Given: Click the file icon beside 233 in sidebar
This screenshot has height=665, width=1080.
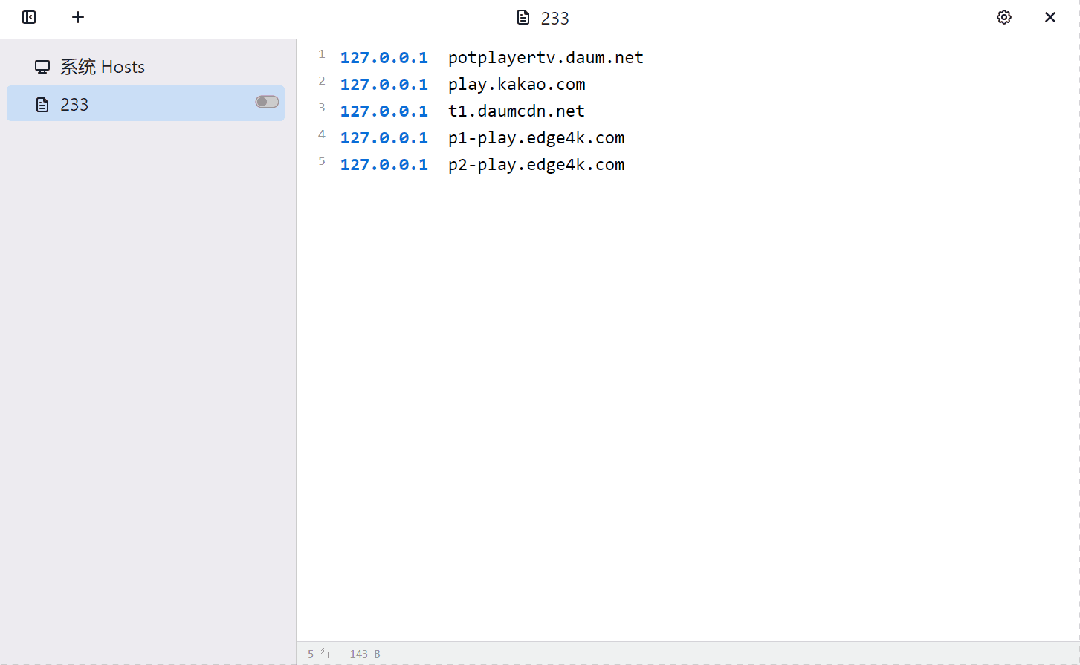Looking at the screenshot, I should pos(42,104).
